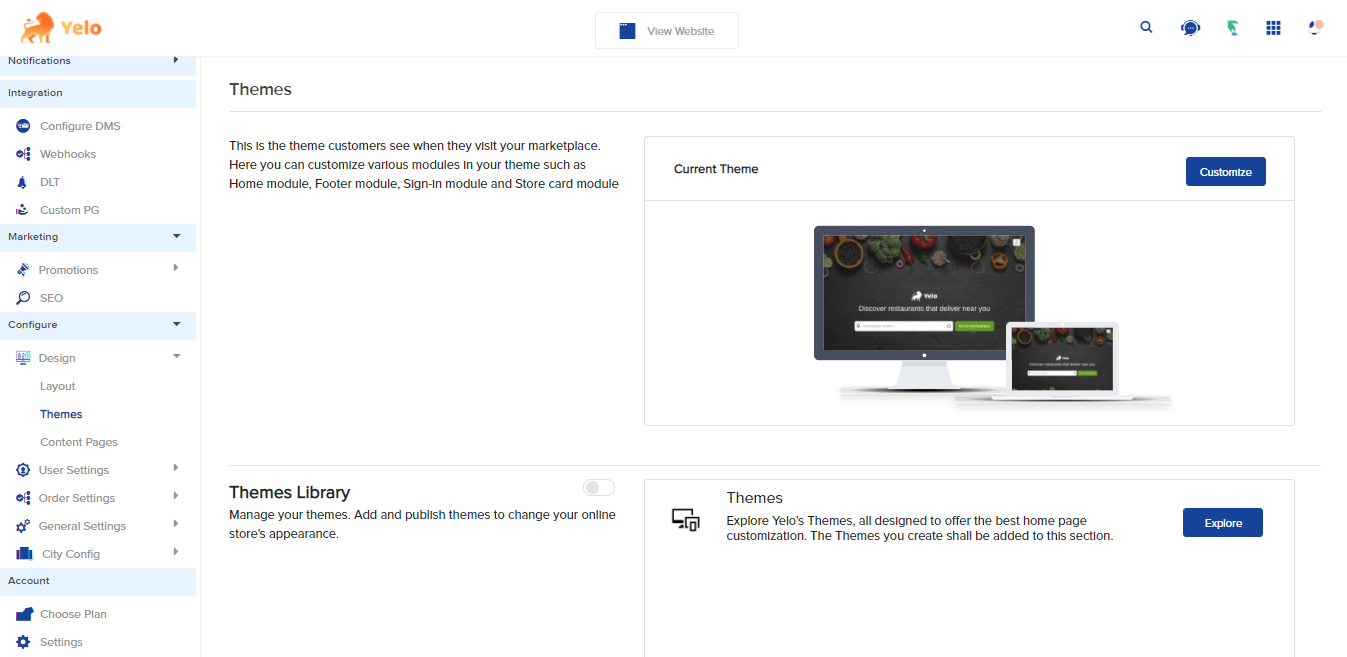This screenshot has width=1347, height=657.
Task: Click the Customize button for current theme
Action: coord(1225,172)
